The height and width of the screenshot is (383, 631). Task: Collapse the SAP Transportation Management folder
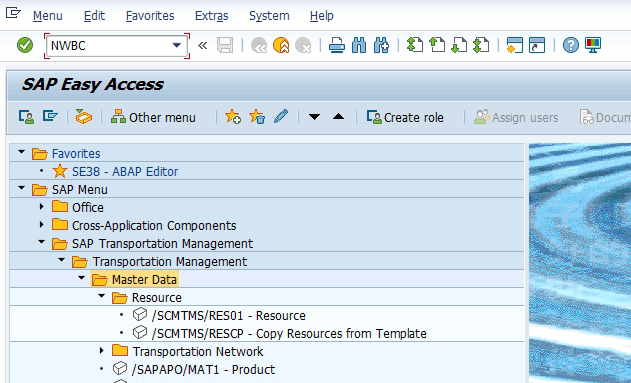coord(42,243)
